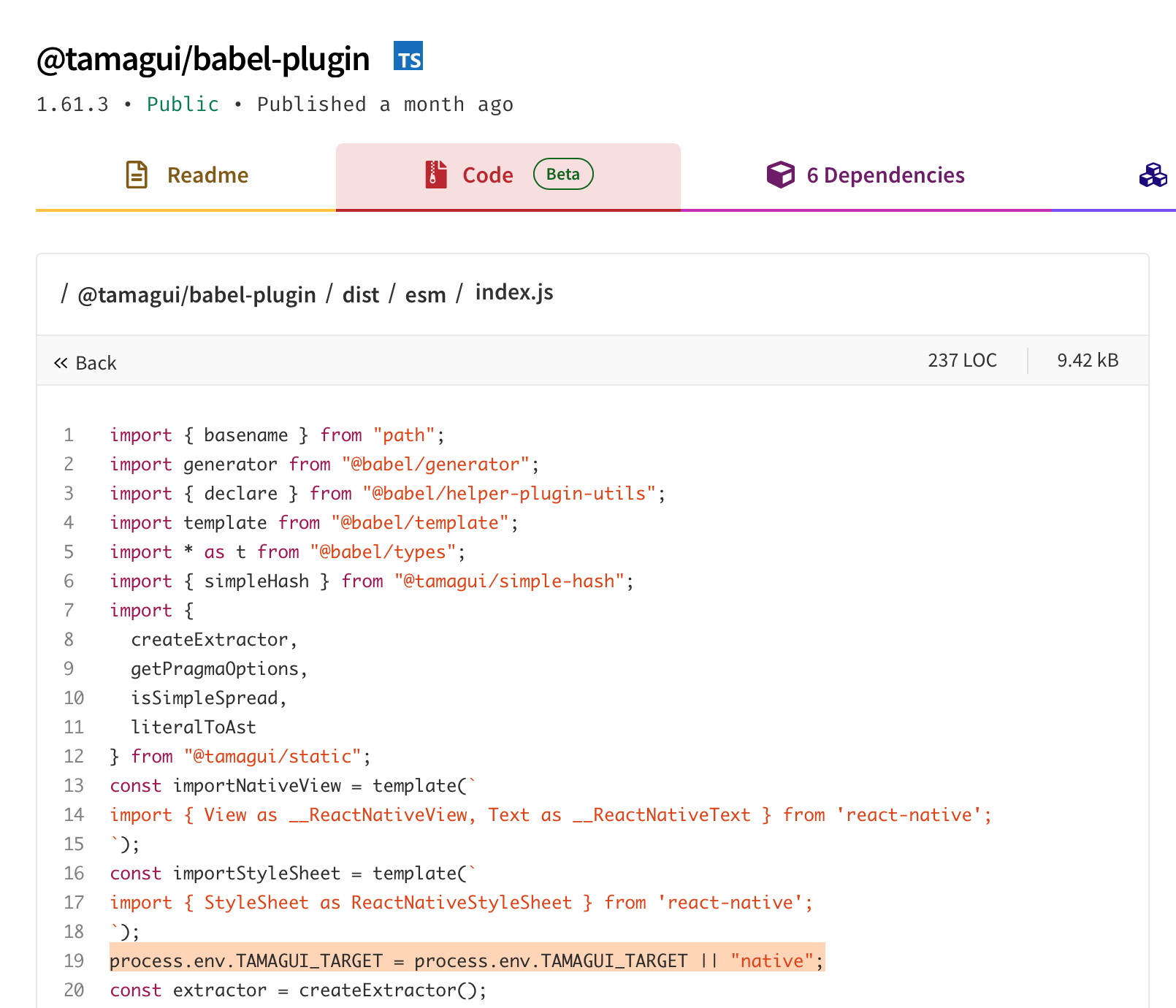Click the Public visibility link
This screenshot has width=1176, height=1008.
[x=183, y=104]
